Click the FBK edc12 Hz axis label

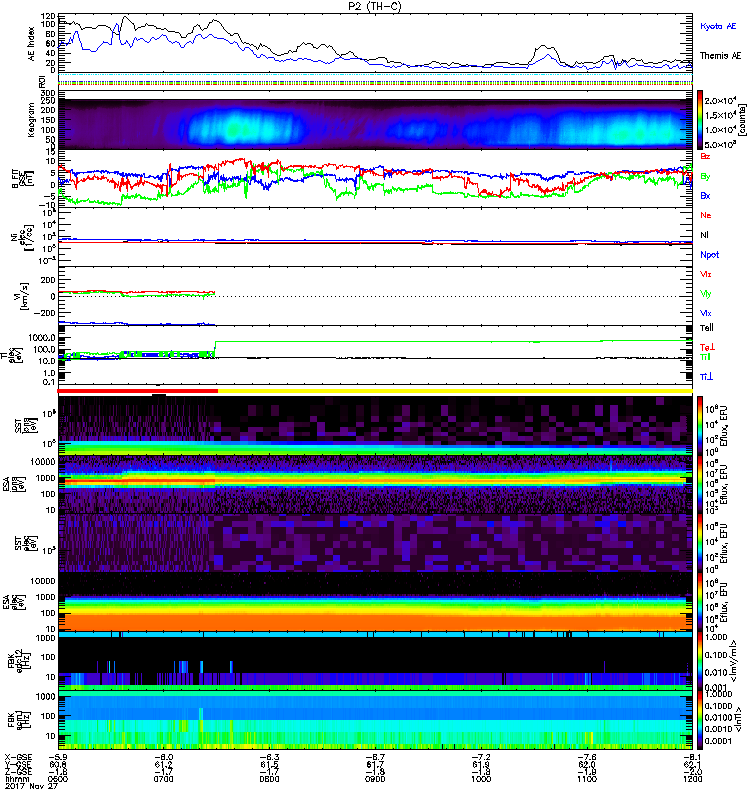pyautogui.click(x=20, y=661)
